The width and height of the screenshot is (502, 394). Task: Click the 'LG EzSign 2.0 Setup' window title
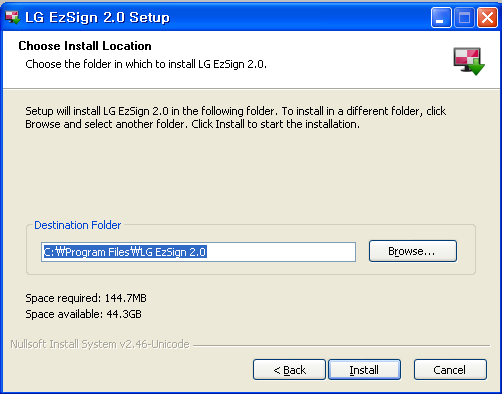(x=97, y=18)
